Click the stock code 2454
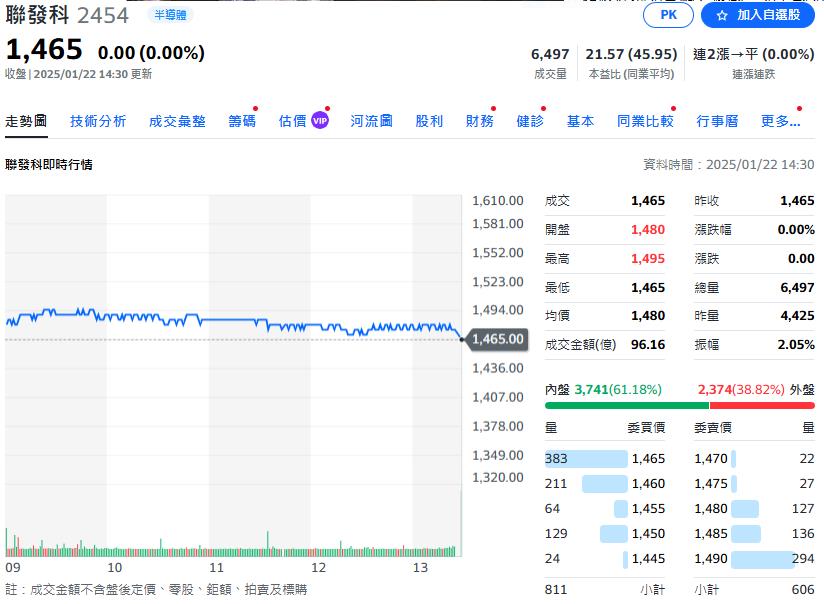The image size is (824, 604). click(103, 15)
